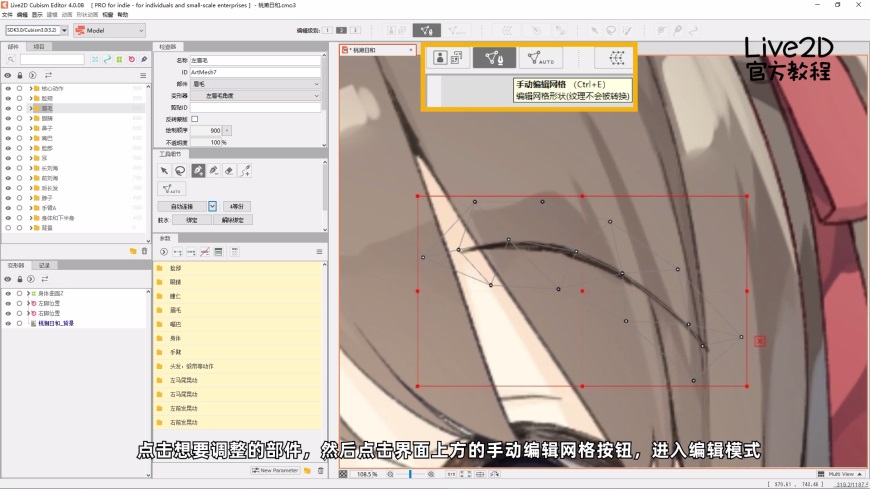Open the 部件 dropdown in inspector

[x=256, y=84]
